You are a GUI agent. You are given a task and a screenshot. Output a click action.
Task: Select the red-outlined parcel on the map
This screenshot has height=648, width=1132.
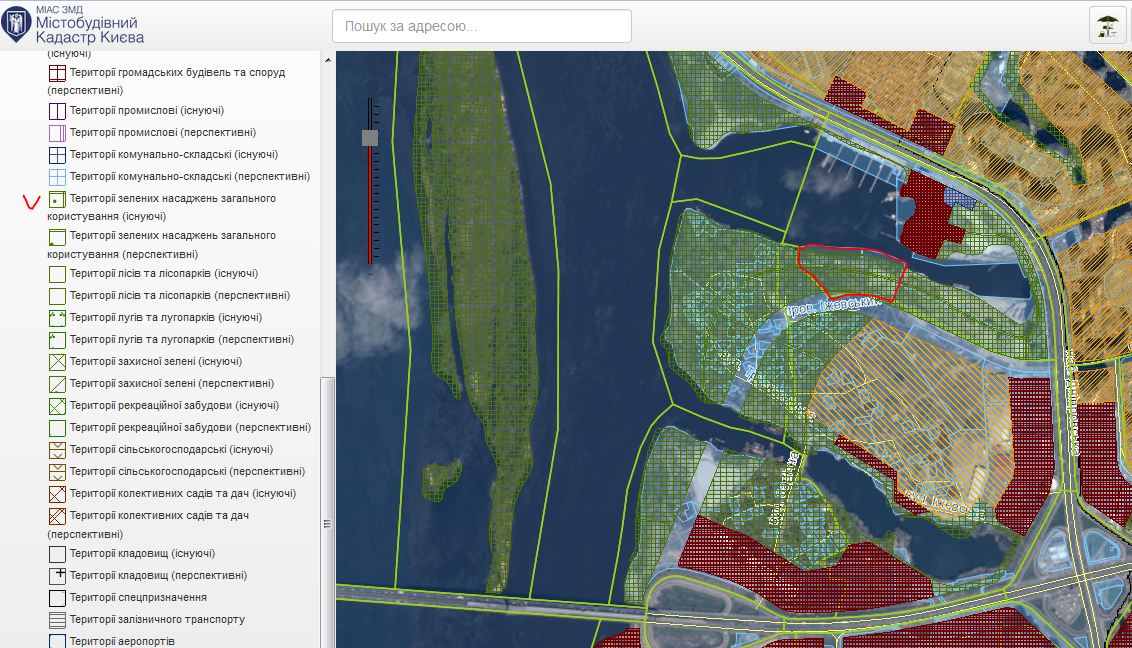[852, 270]
